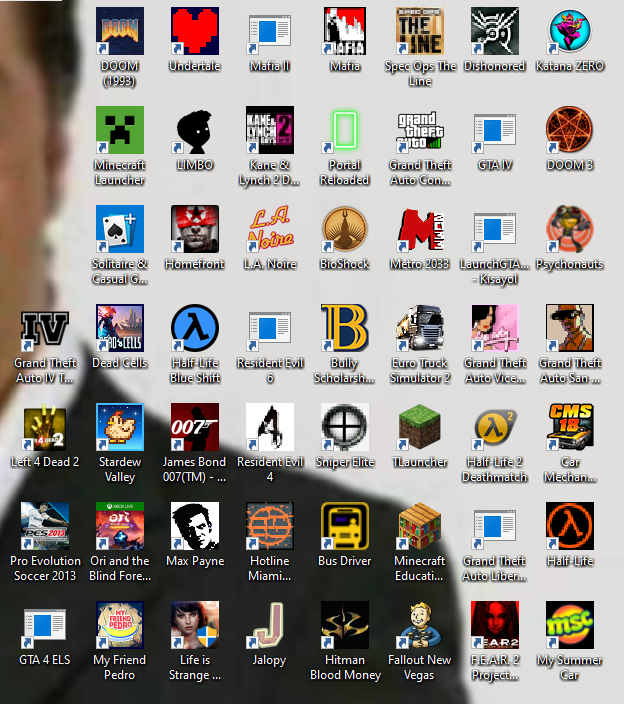624x704 pixels.
Task: Open Fallout New Vegas Vault Boy icon
Action: [420, 625]
